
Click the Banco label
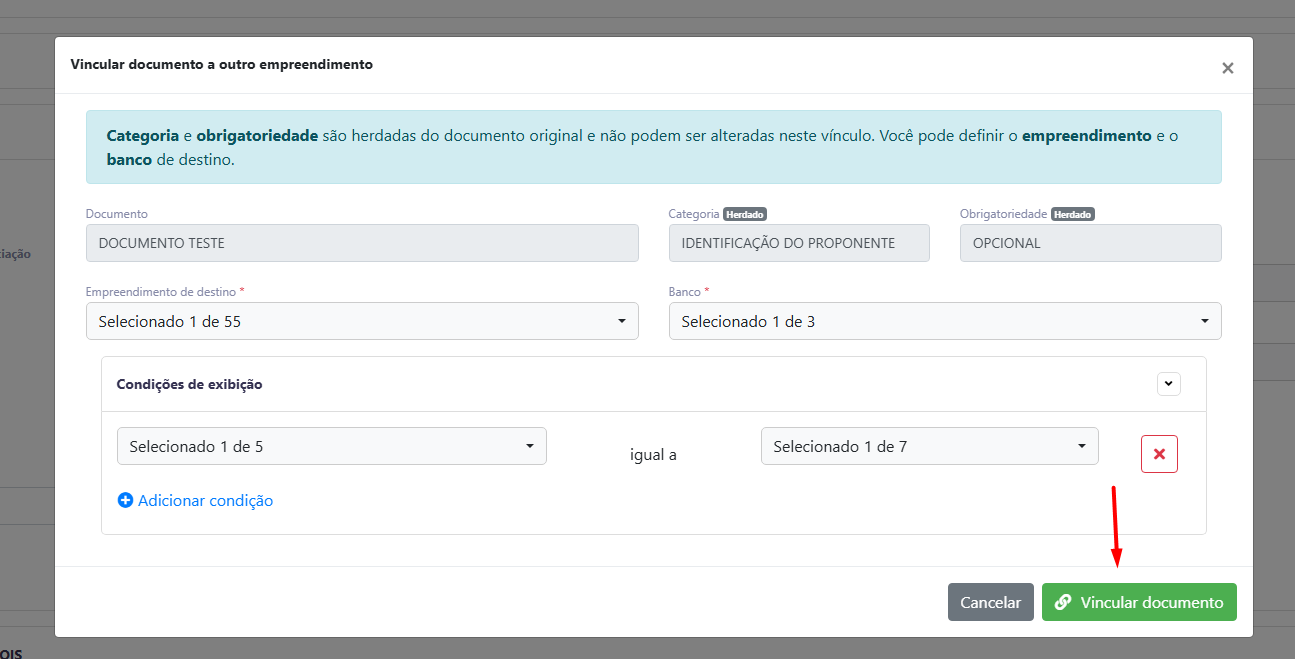[689, 292]
